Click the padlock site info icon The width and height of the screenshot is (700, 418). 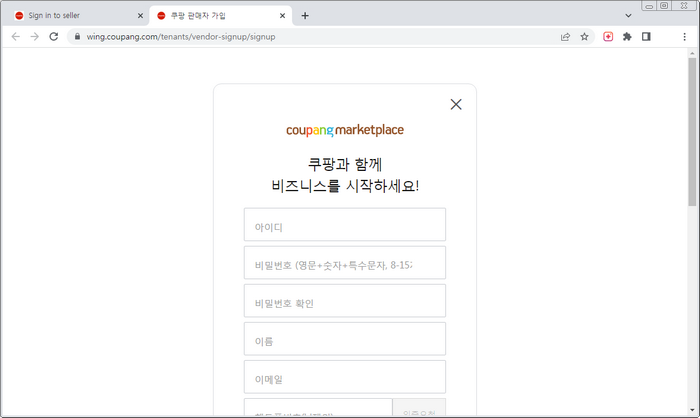[x=77, y=37]
